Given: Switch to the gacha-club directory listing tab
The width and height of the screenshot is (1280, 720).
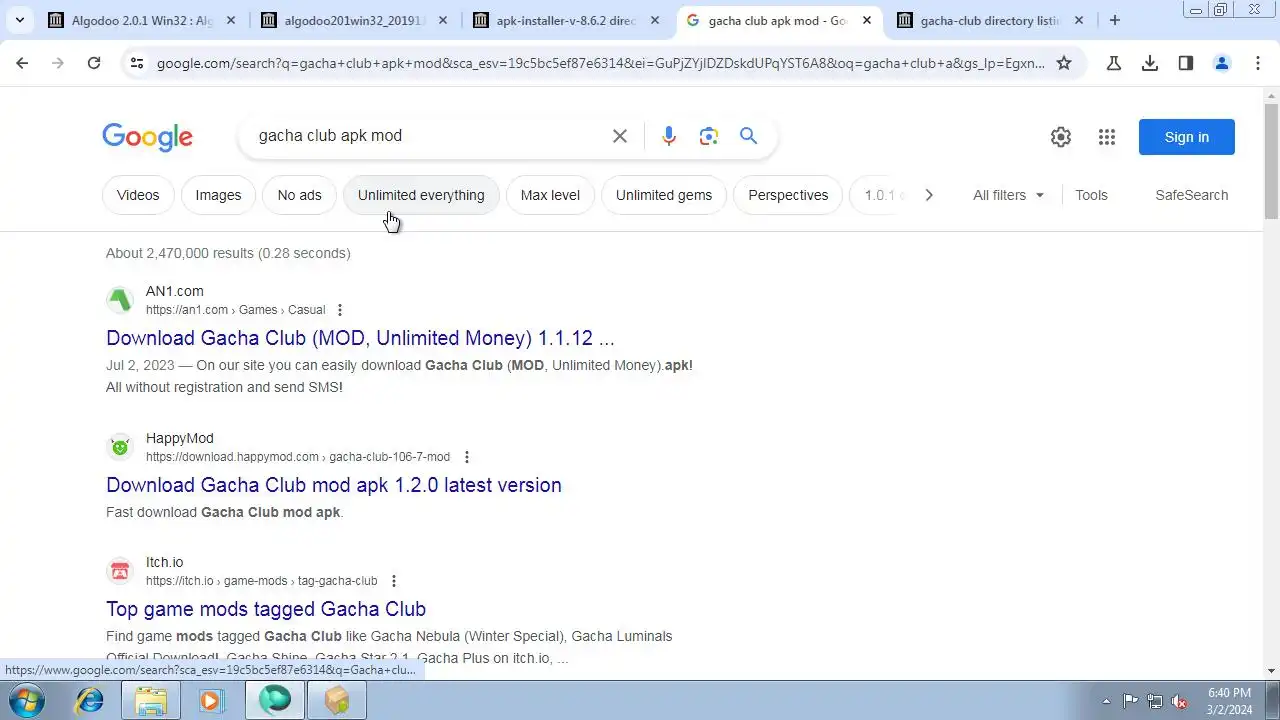Looking at the screenshot, I should pyautogui.click(x=991, y=20).
